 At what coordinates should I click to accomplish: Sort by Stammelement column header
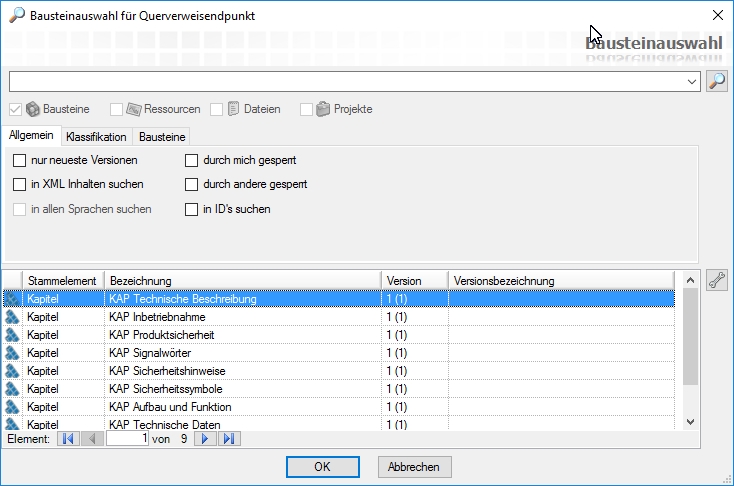(63, 280)
